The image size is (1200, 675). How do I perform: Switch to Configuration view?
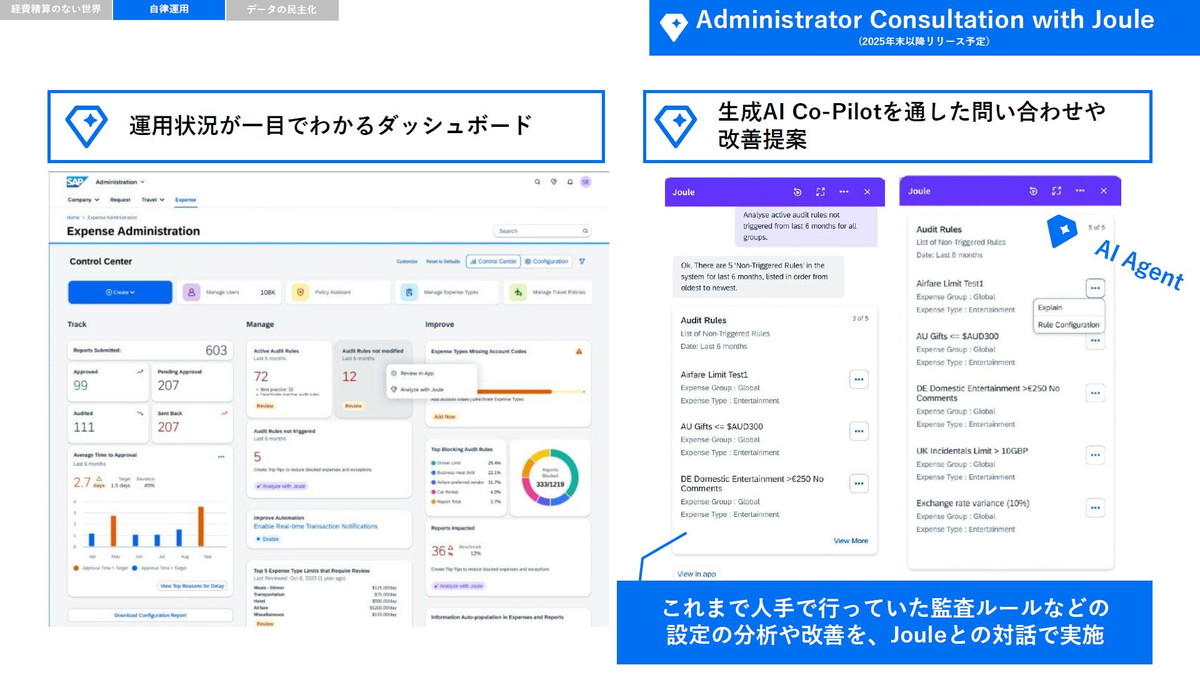point(547,261)
